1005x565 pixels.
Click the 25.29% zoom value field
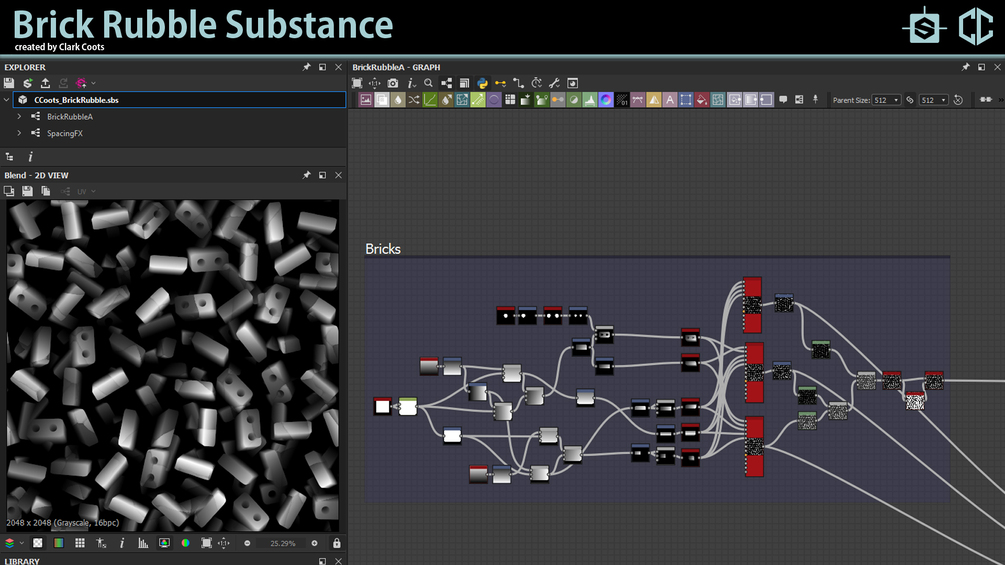(x=283, y=543)
